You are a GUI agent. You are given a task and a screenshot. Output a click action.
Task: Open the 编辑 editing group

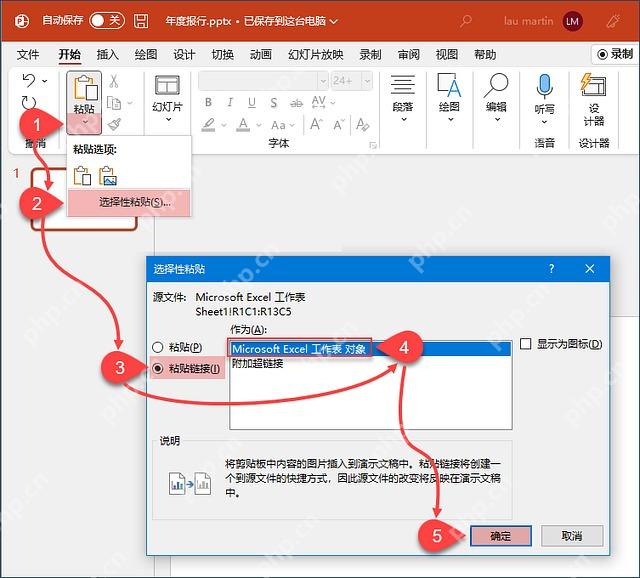496,98
